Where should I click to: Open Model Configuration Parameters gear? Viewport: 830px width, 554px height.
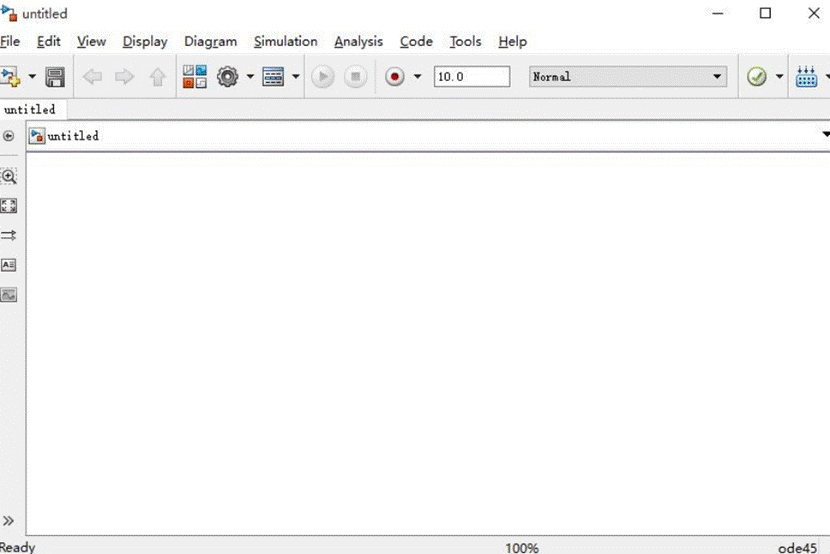pos(228,77)
